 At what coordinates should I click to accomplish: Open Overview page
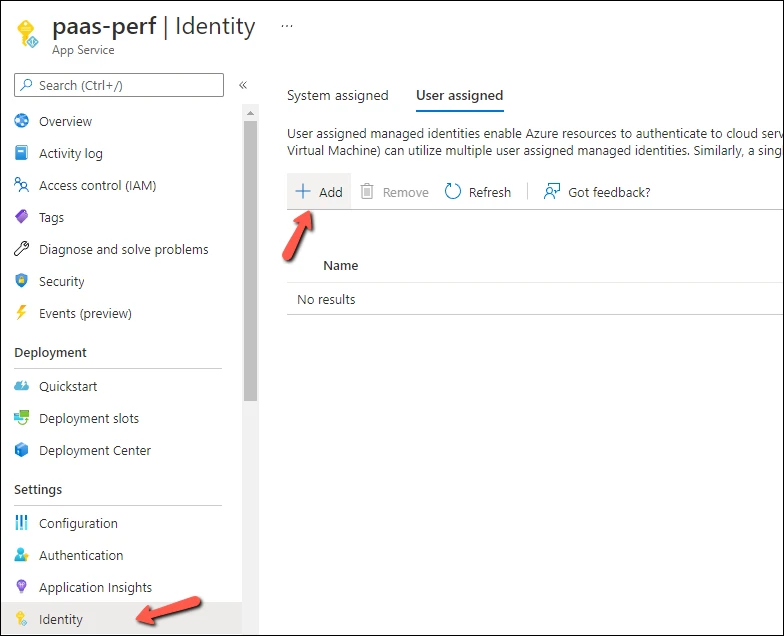tap(66, 122)
